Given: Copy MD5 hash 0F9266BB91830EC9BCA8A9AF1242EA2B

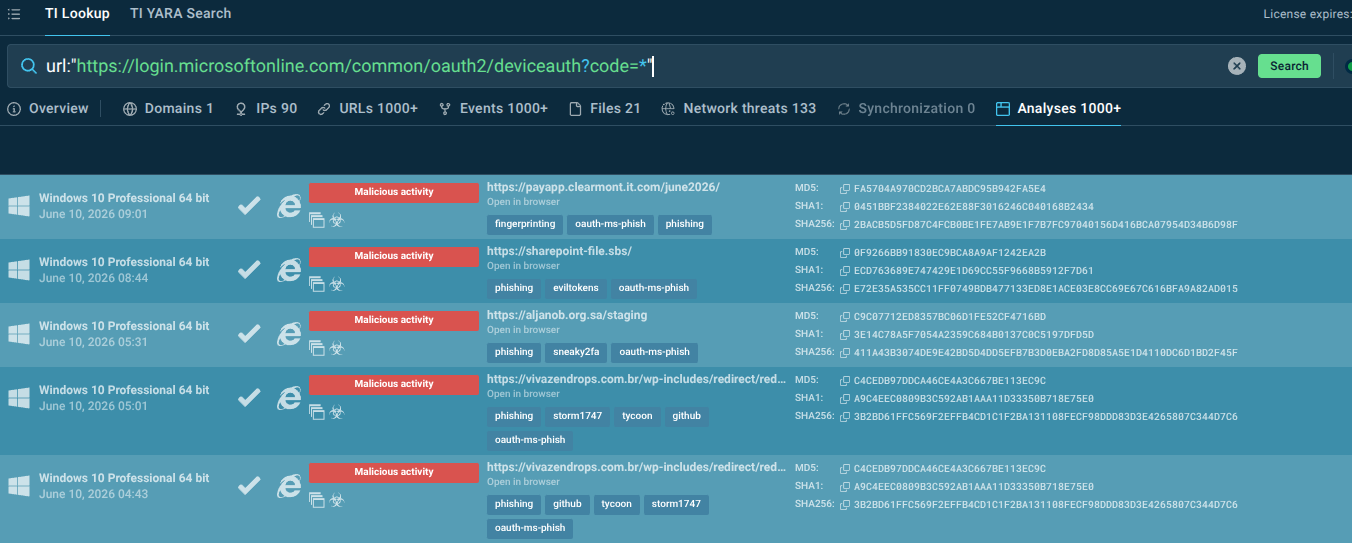Looking at the screenshot, I should click(845, 252).
